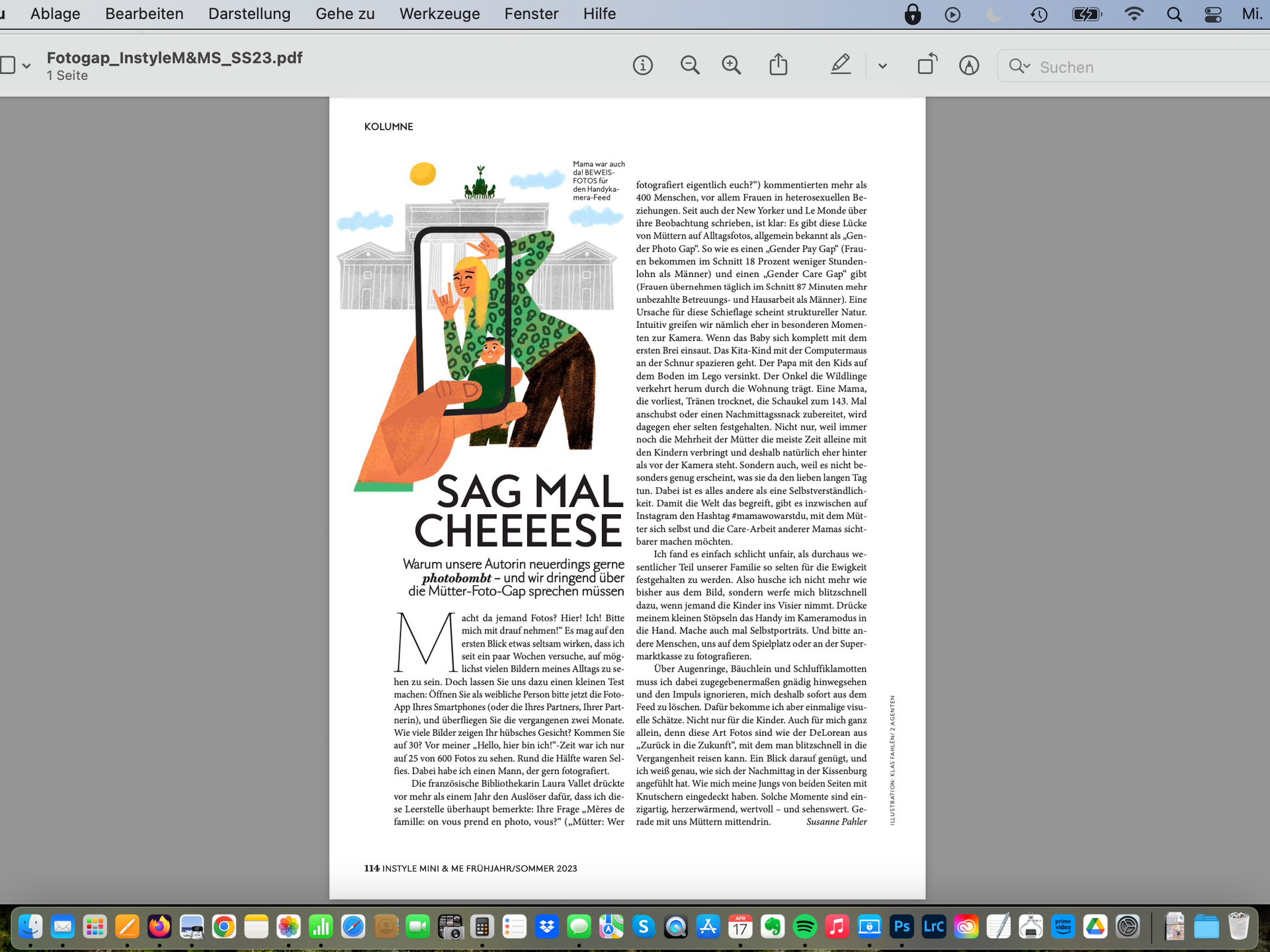Show the markup toolbar icon
Viewport: 1270px width, 952px height.
coord(969,65)
